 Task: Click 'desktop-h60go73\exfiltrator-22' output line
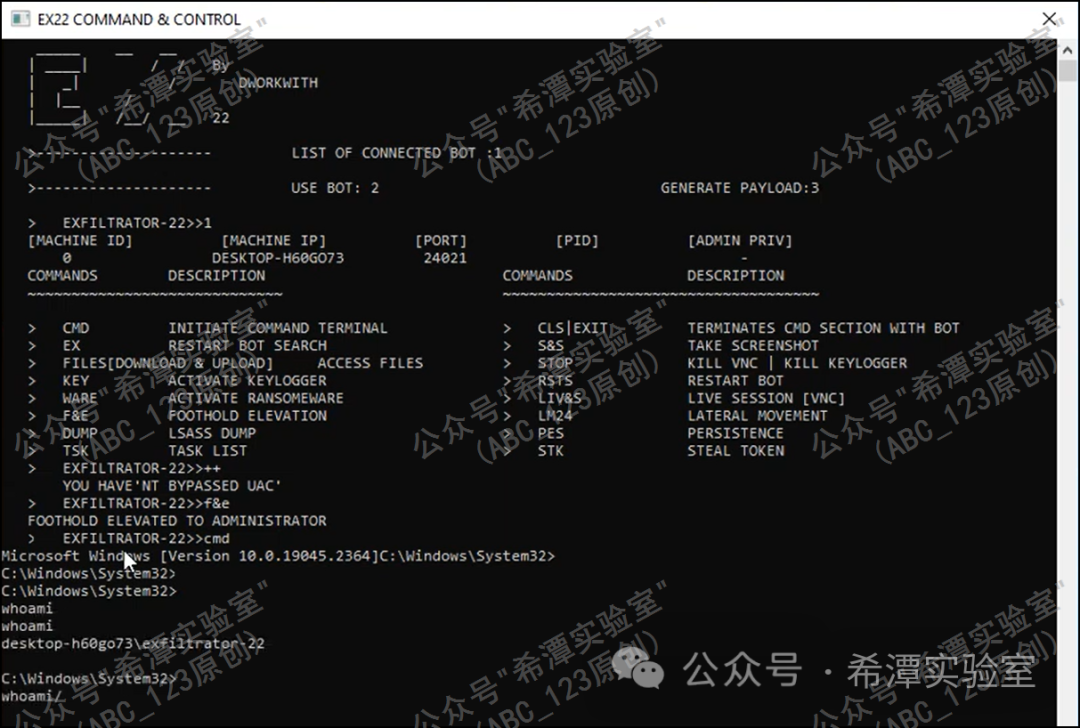coord(133,644)
